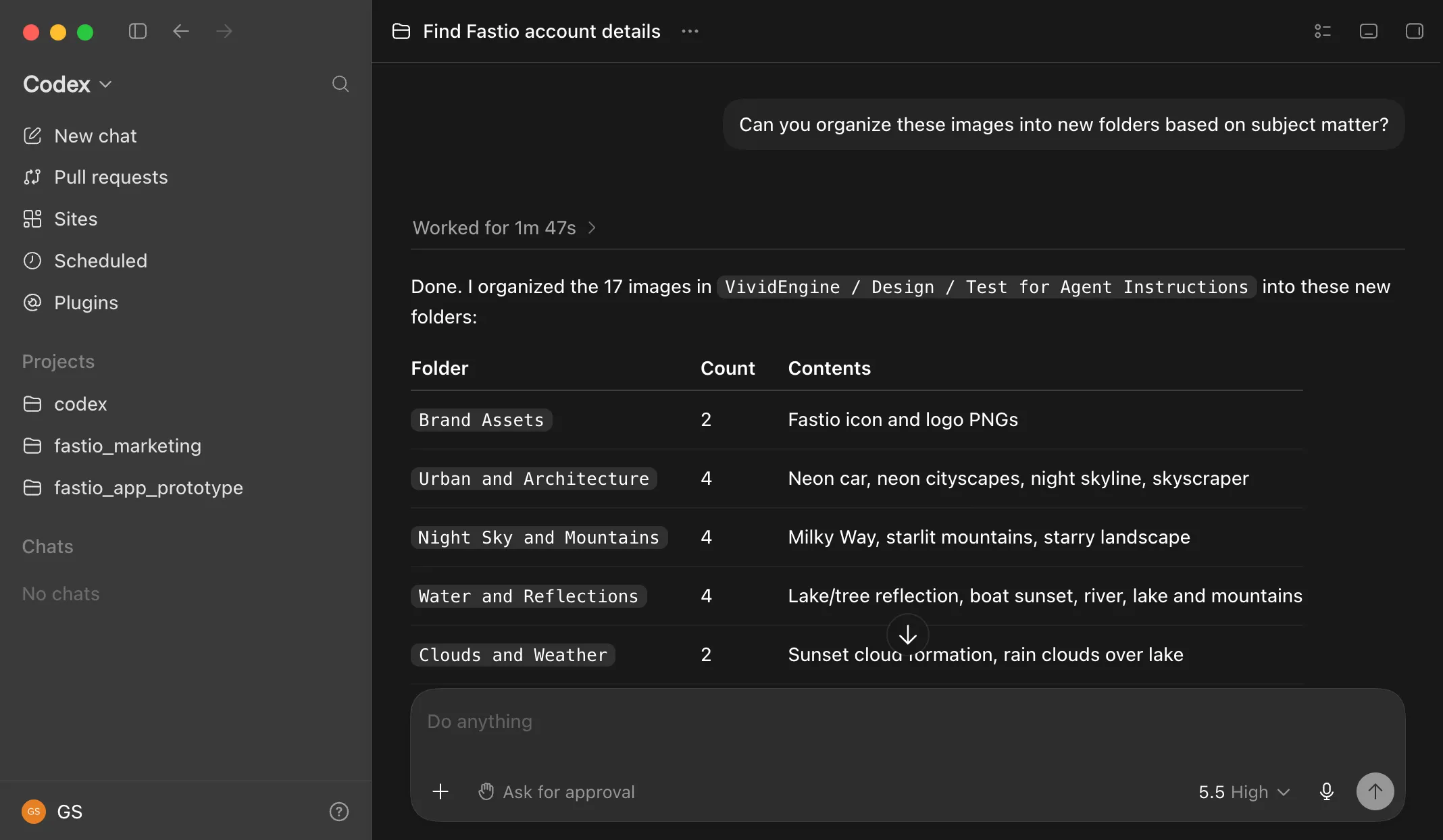Screen dimensions: 1443x840
Task: Open Pull requests in sidebar
Action: (185, 177)
